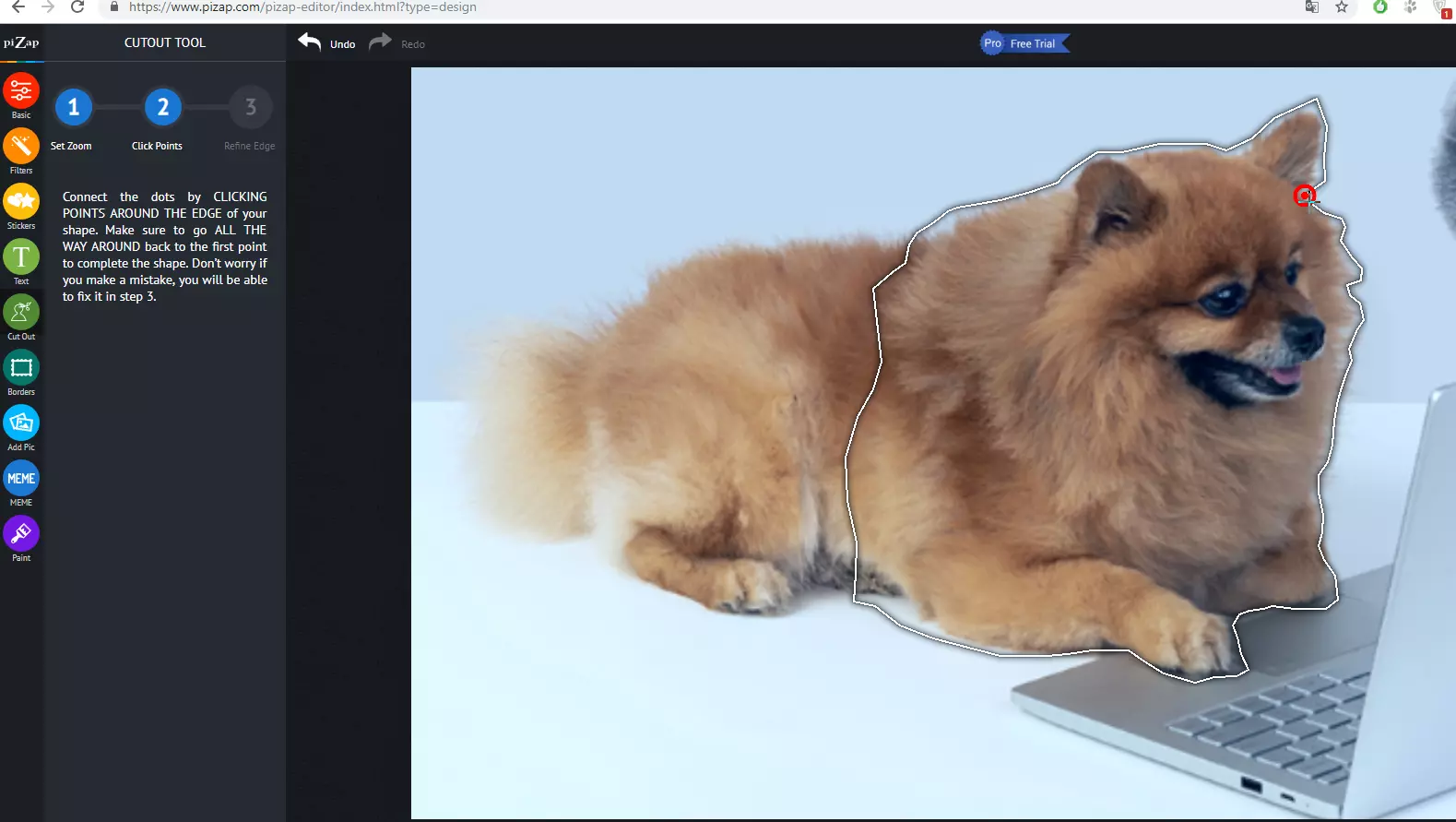Bookmark this page with the star icon

1342,7
